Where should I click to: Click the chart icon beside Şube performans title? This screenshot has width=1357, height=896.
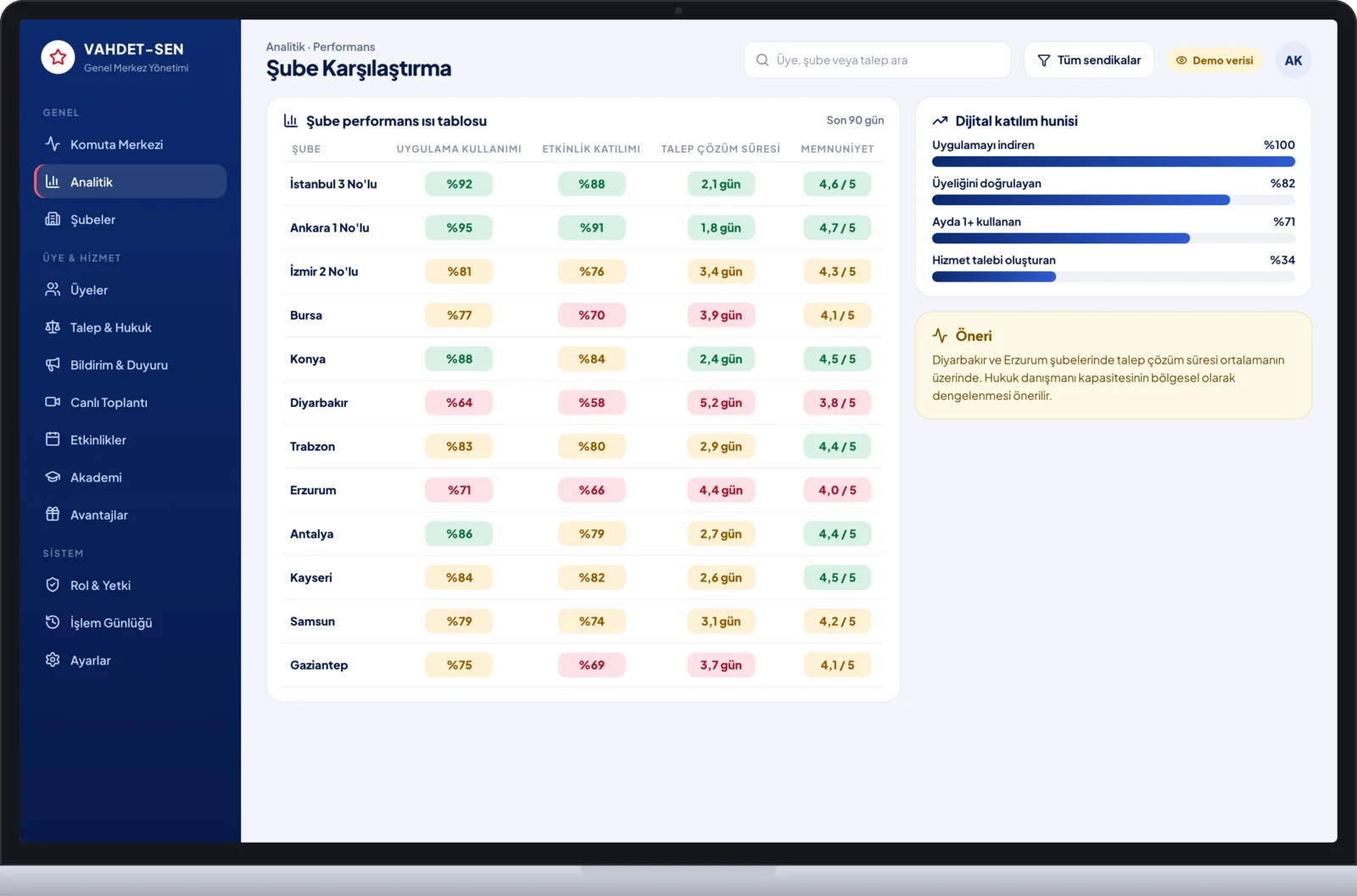click(x=291, y=120)
